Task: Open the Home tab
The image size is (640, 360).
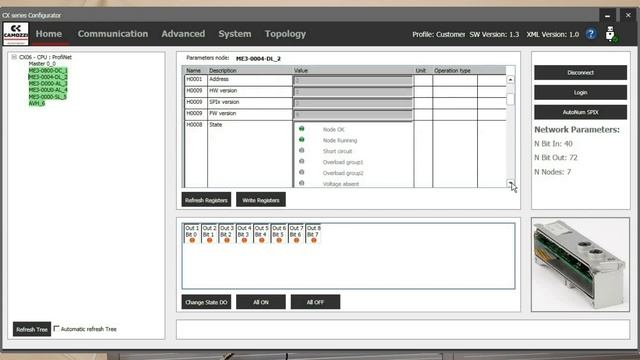Action: (49, 34)
